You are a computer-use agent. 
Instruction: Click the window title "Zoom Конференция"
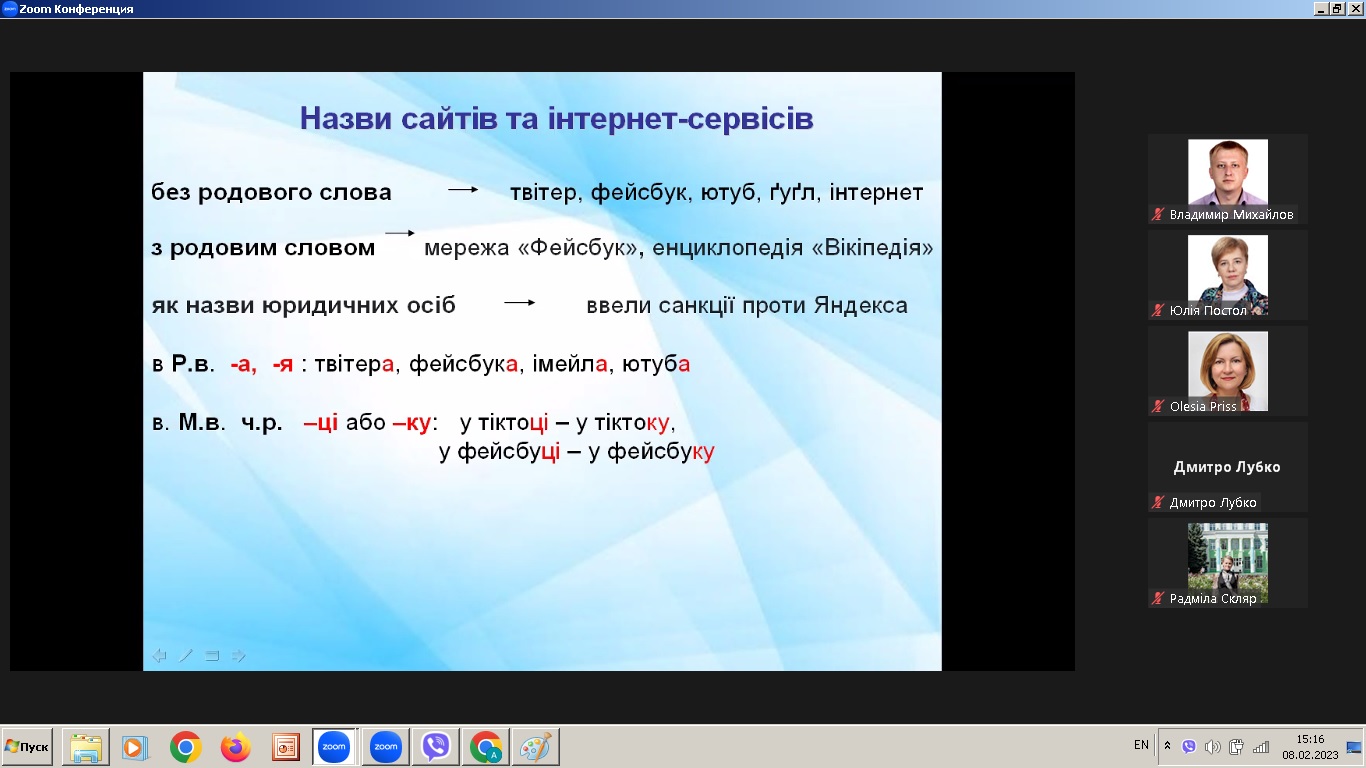tap(76, 9)
